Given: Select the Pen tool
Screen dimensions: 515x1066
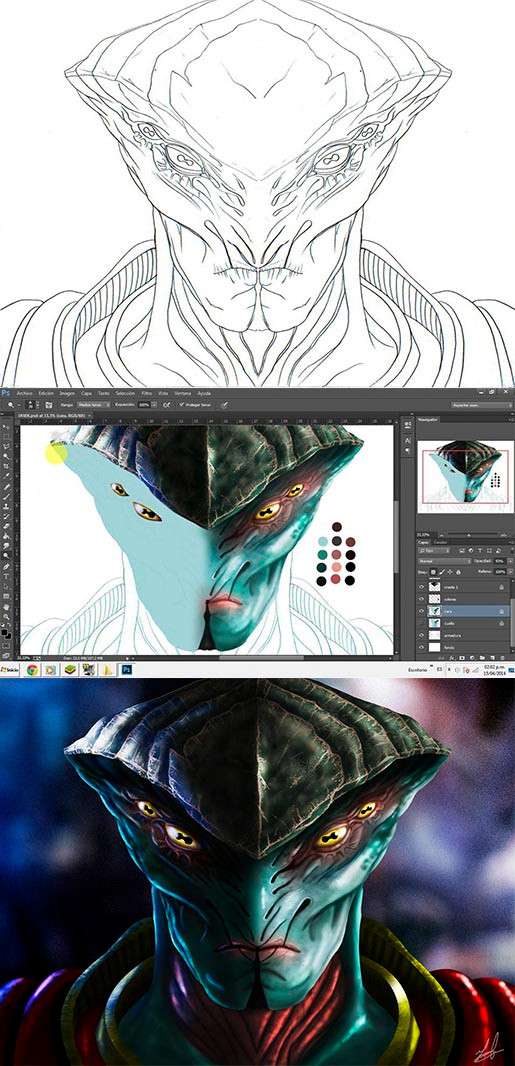Looking at the screenshot, I should 6,566.
